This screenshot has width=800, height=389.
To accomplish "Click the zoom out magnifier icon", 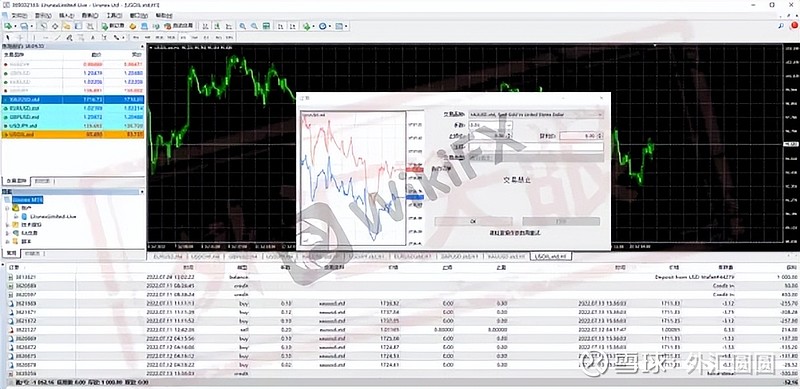I will (x=254, y=26).
